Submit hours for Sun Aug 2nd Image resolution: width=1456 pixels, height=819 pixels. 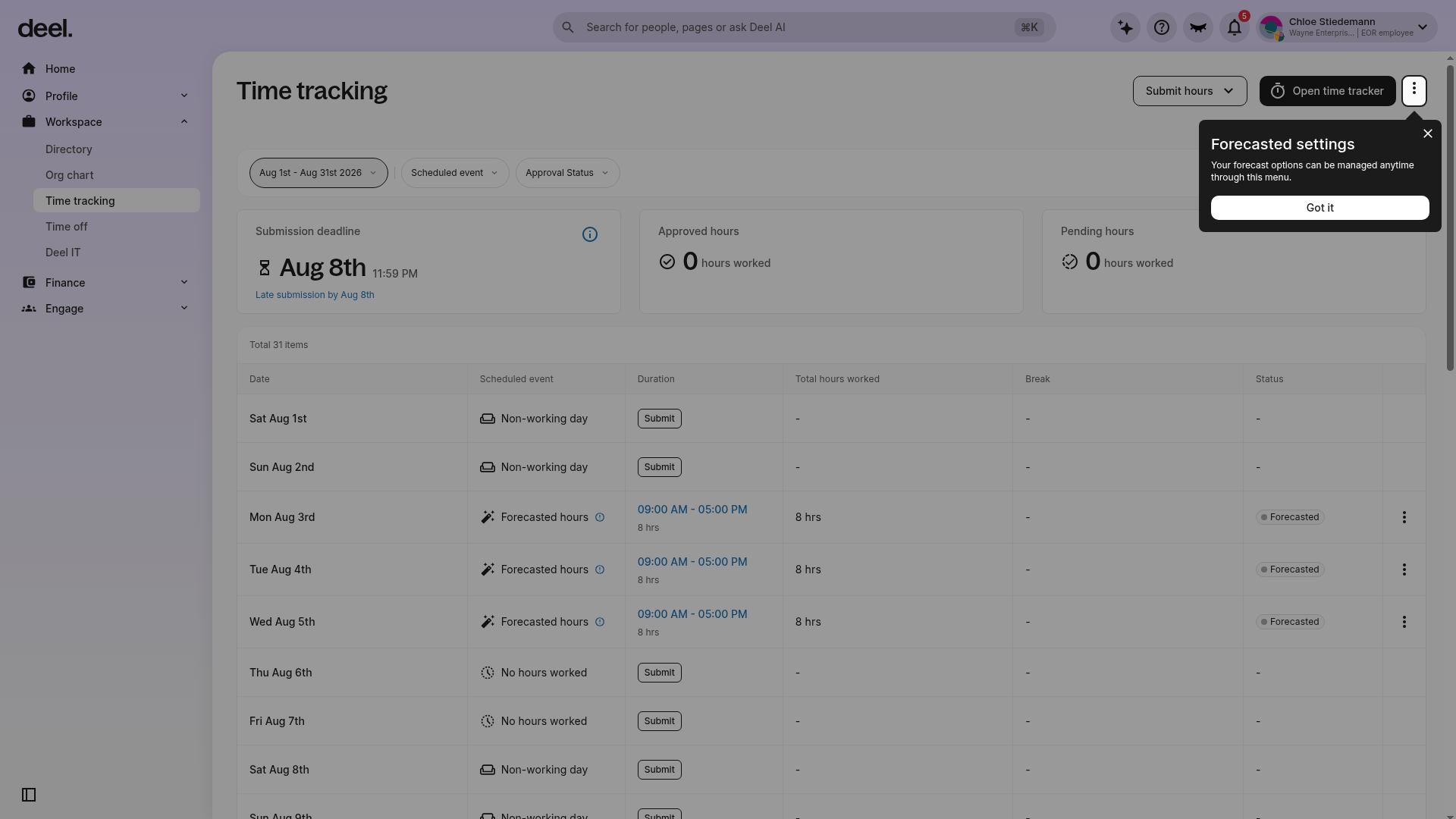pyautogui.click(x=659, y=467)
